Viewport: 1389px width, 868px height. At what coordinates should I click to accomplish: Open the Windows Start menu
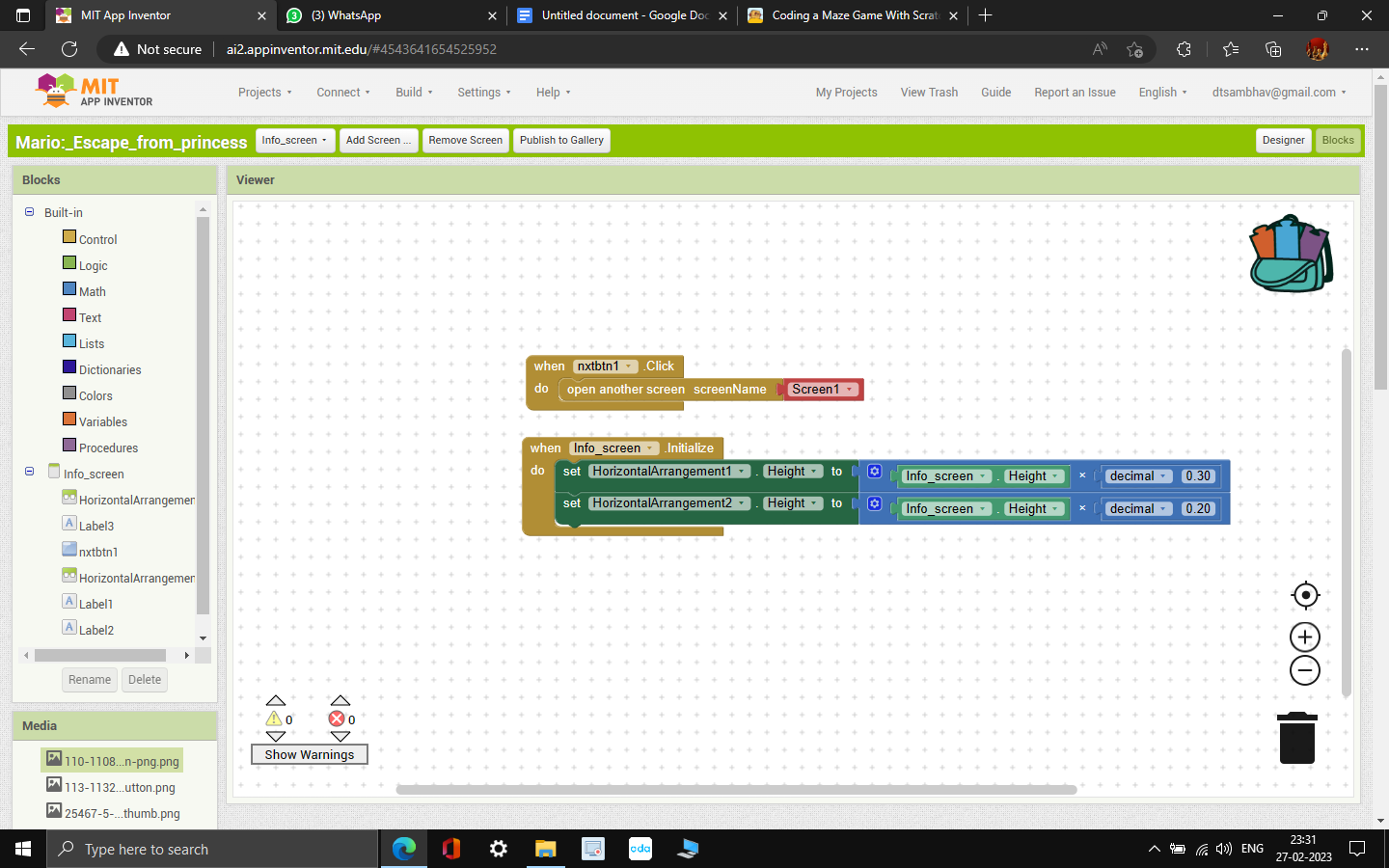click(23, 849)
